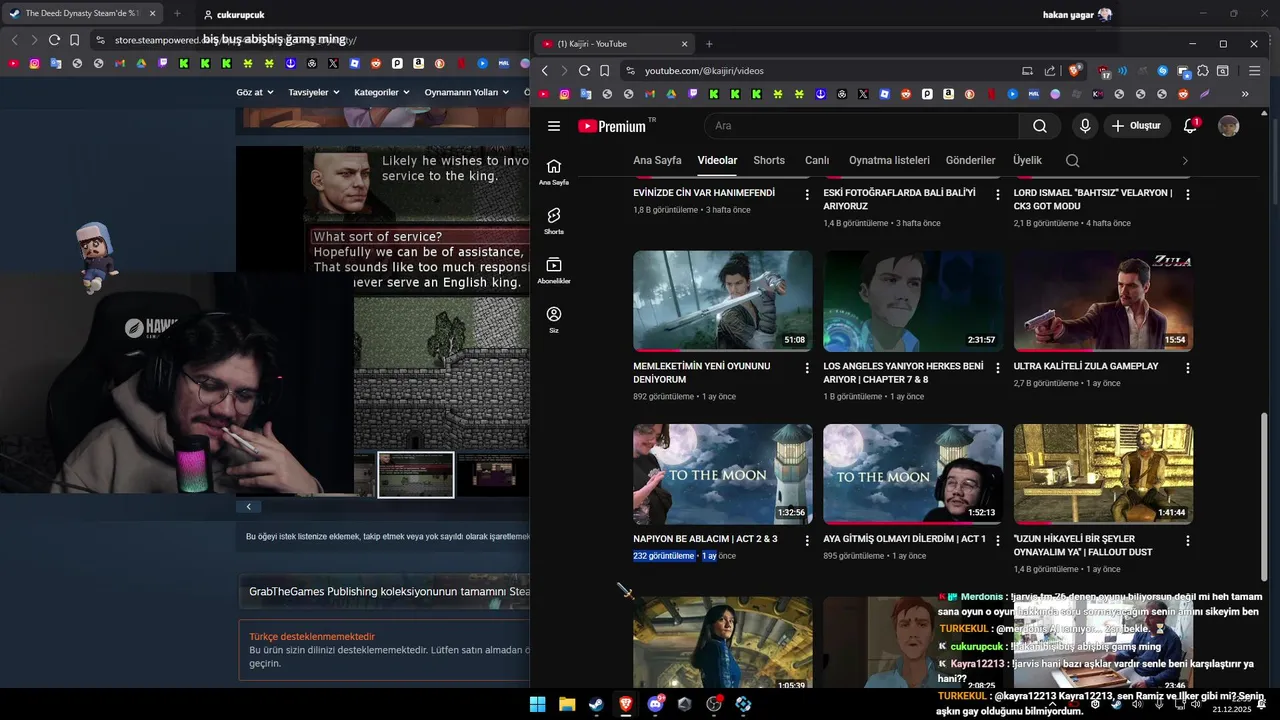Open Shorts in the YouTube sidebar
1280x720 pixels.
[554, 221]
